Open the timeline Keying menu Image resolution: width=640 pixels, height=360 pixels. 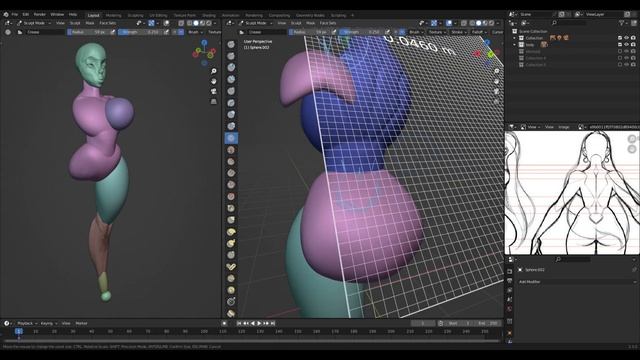pyautogui.click(x=48, y=323)
